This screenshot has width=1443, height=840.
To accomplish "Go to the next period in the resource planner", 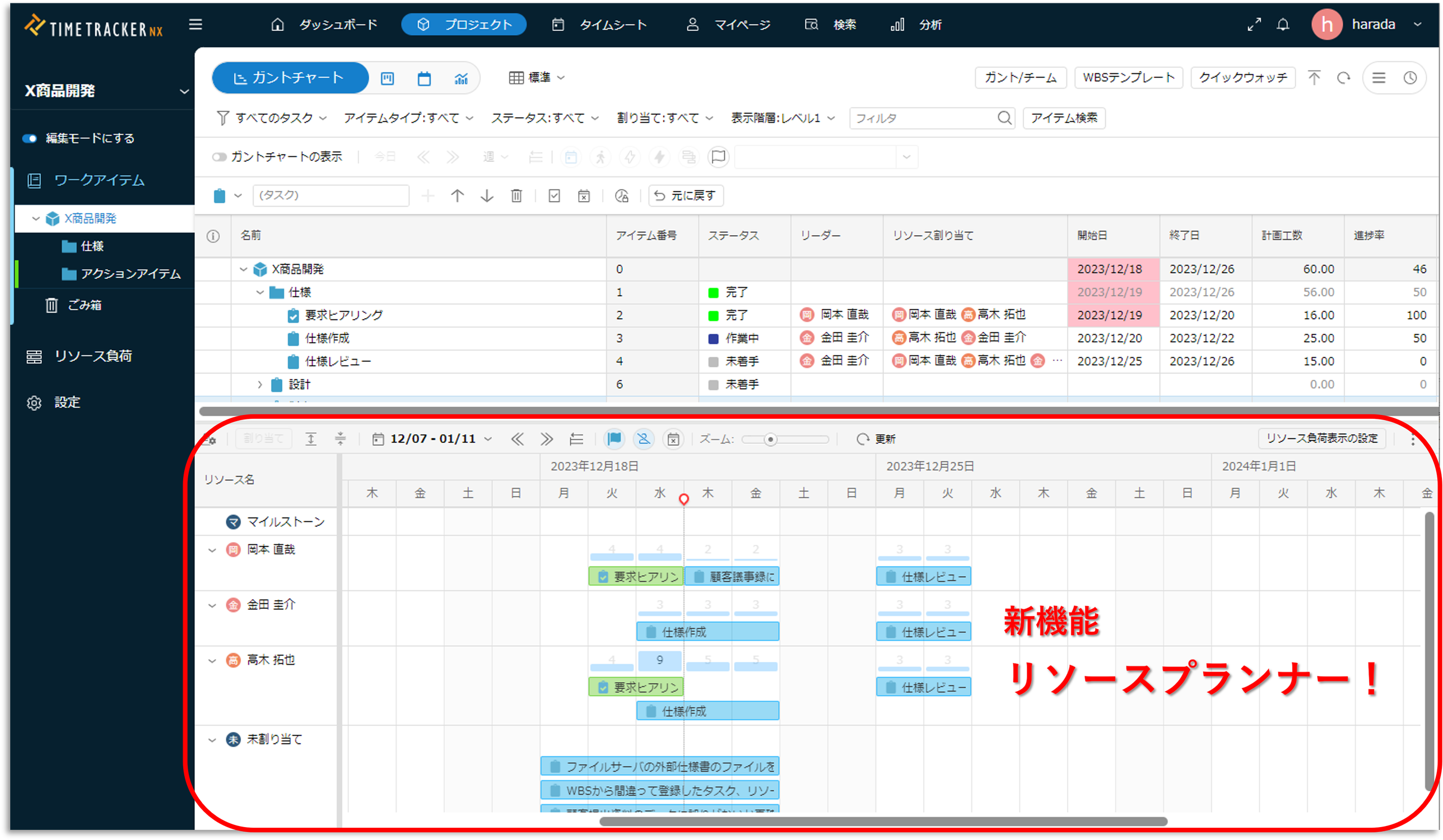I will click(x=547, y=439).
